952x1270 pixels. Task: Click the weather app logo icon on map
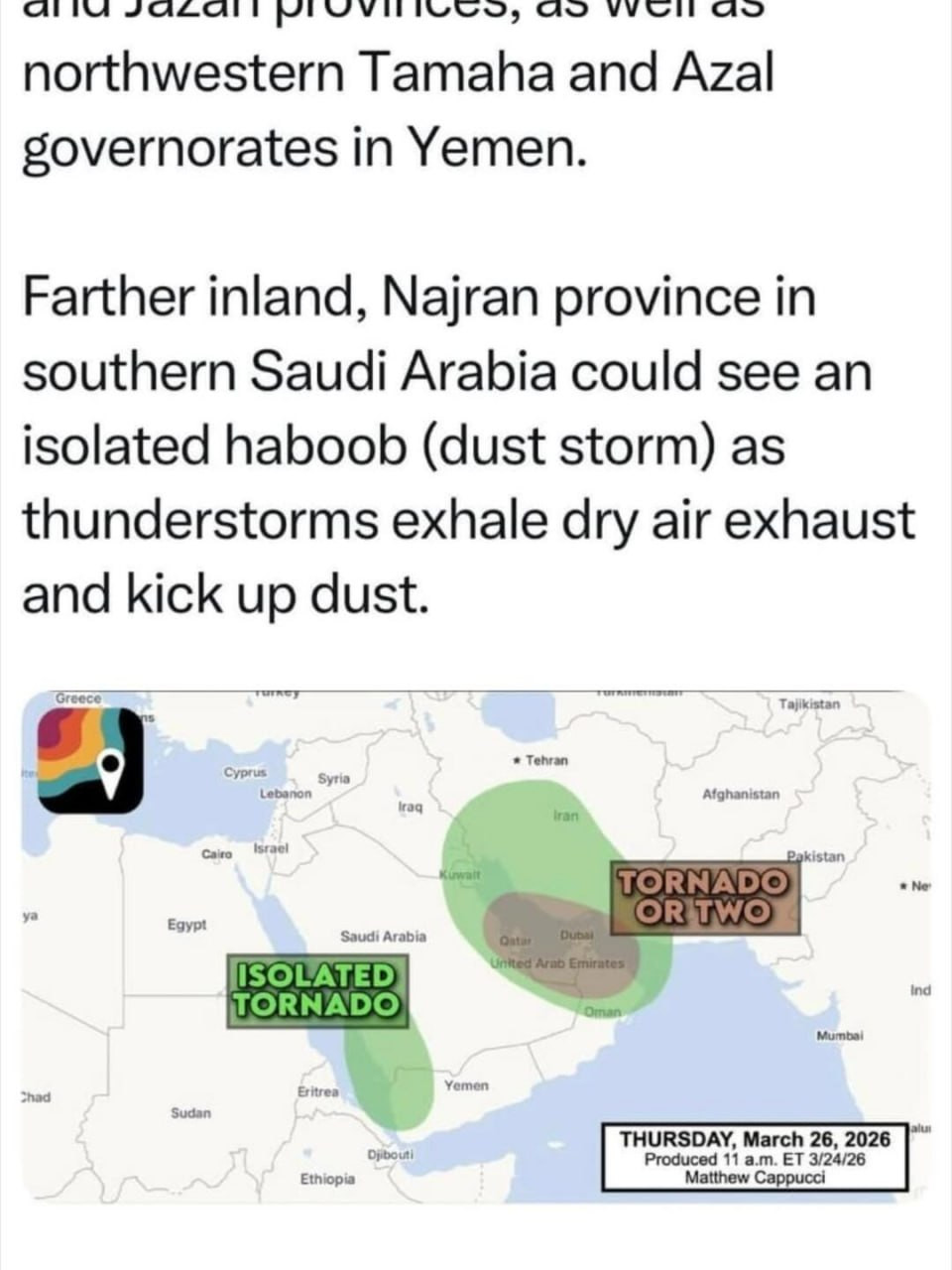[x=91, y=762]
